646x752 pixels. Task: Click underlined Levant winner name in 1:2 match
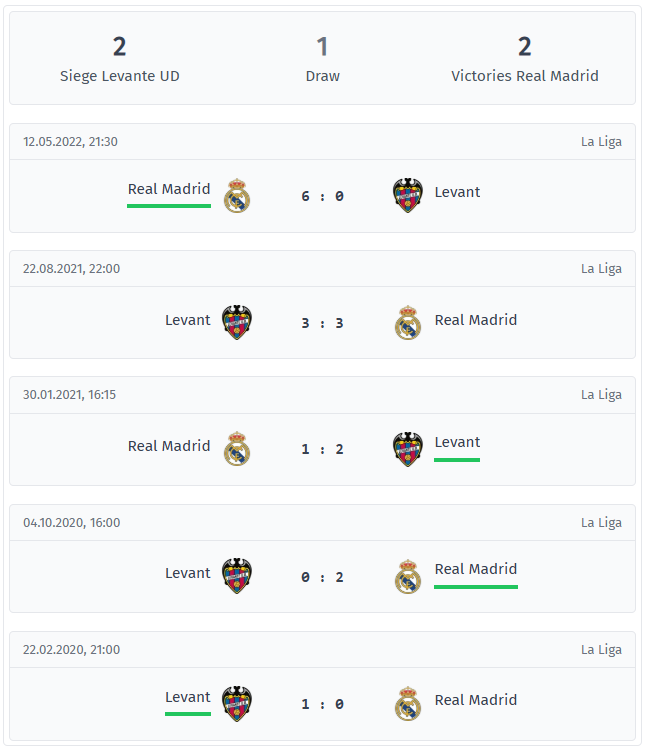point(457,442)
